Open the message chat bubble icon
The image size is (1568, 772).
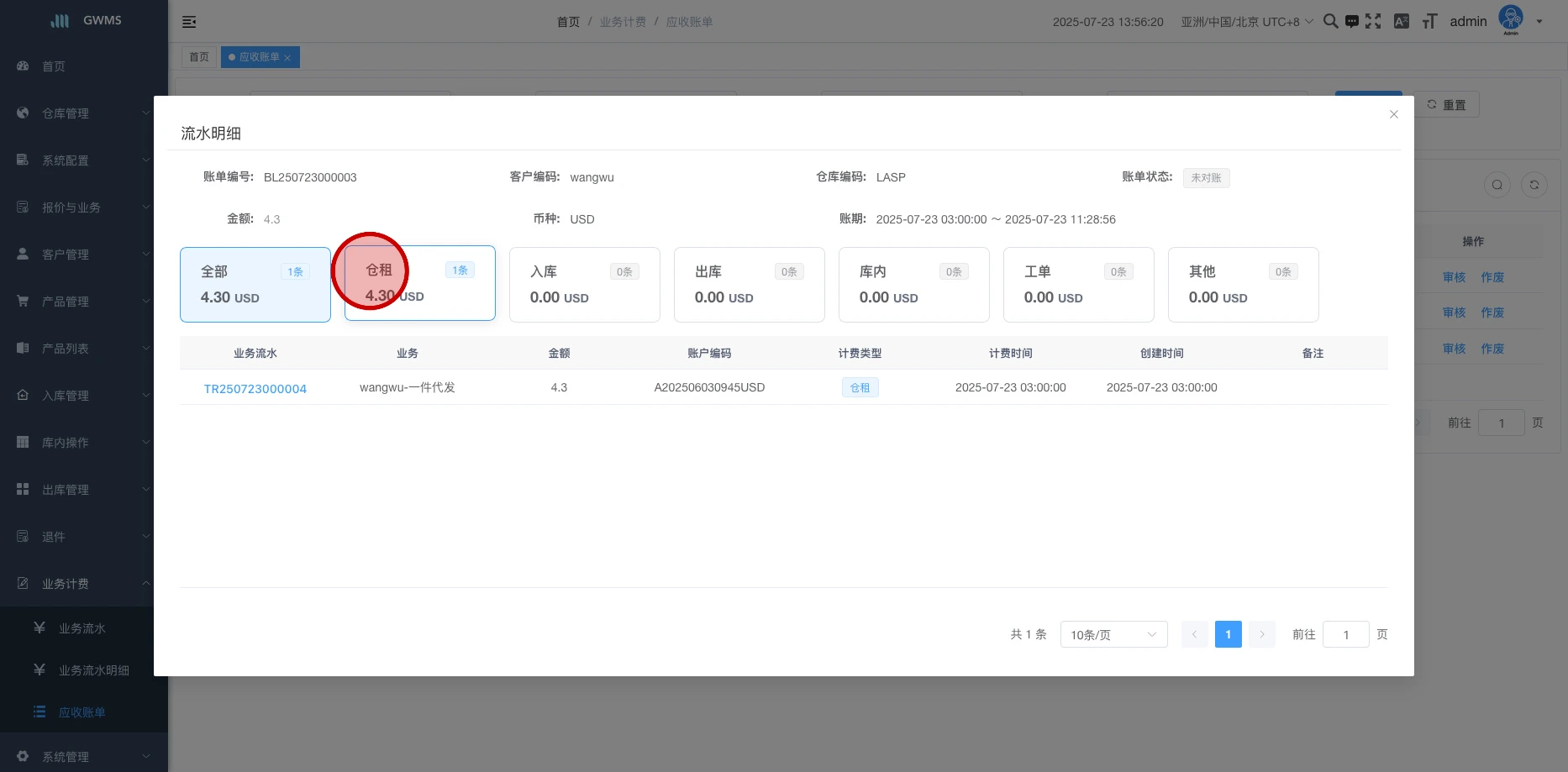[1351, 22]
